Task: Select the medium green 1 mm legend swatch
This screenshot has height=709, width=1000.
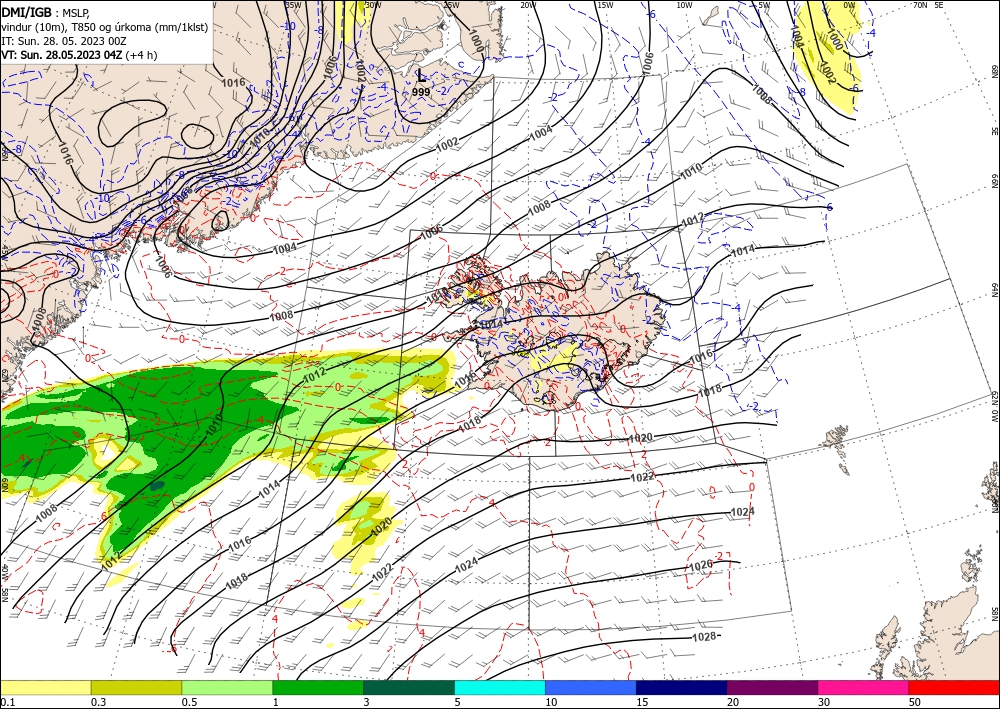Action: click(318, 687)
